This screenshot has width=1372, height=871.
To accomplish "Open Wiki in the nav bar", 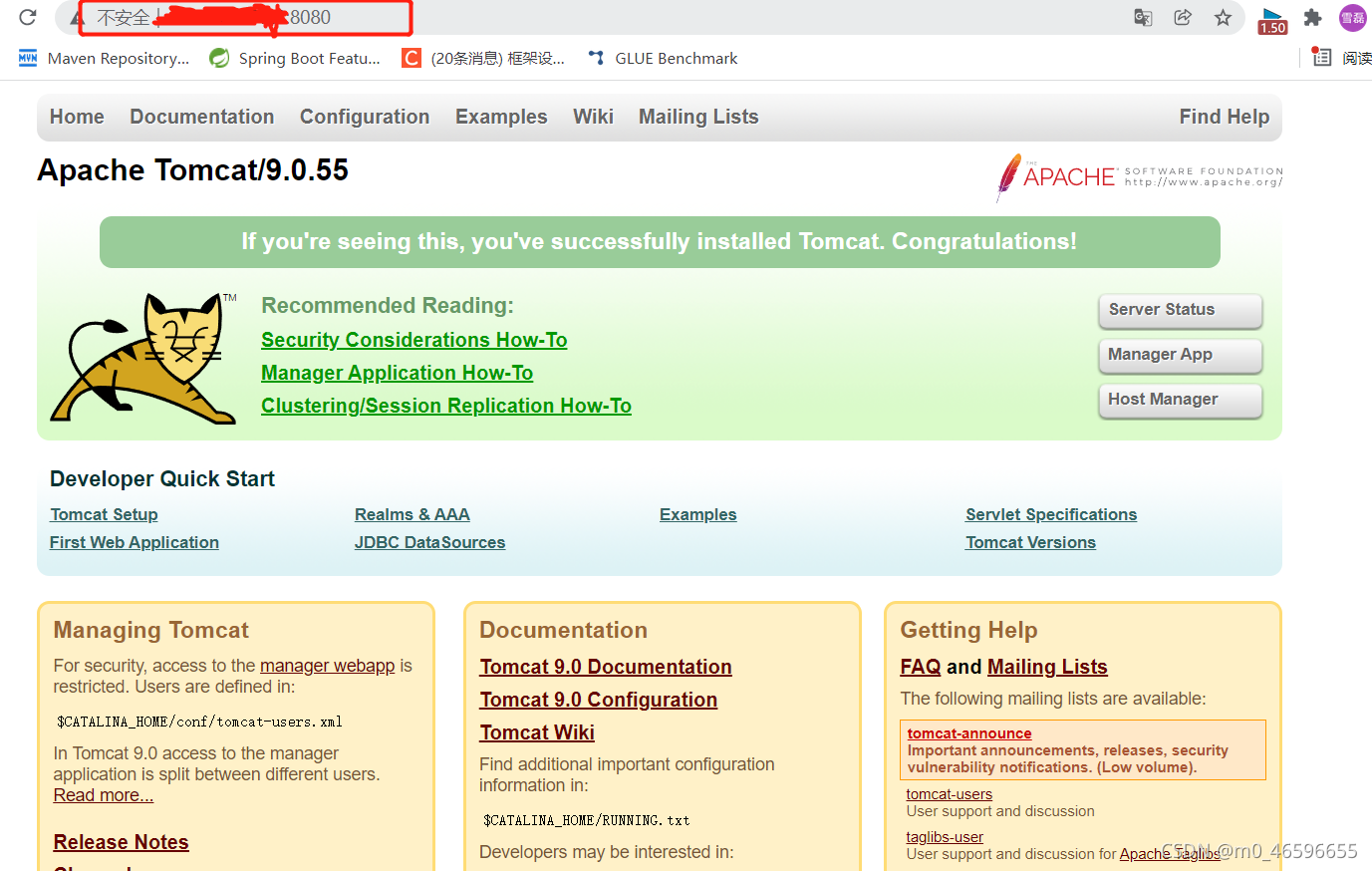I will 593,117.
